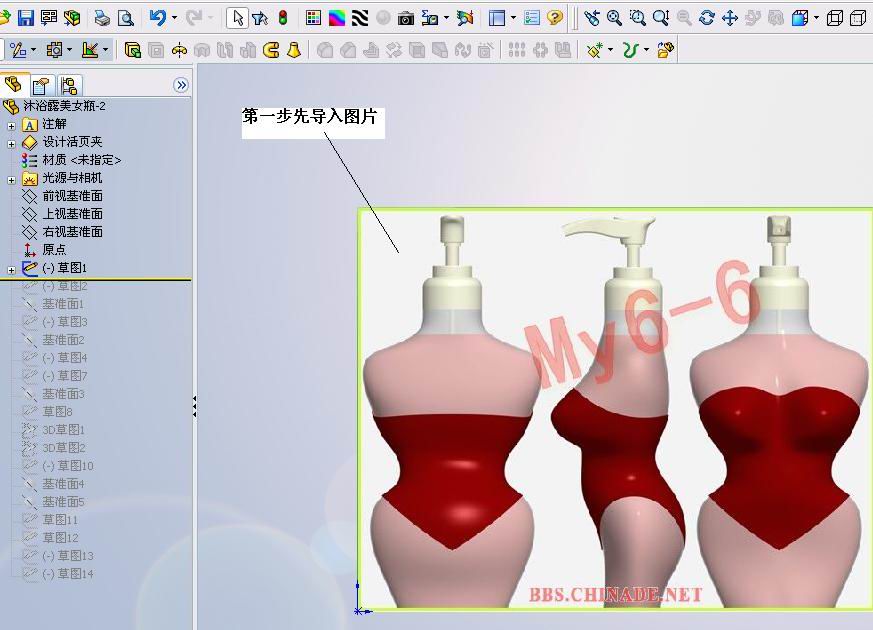The width and height of the screenshot is (873, 630).
Task: Click the Extruded Boss/Base icon
Action: point(133,50)
